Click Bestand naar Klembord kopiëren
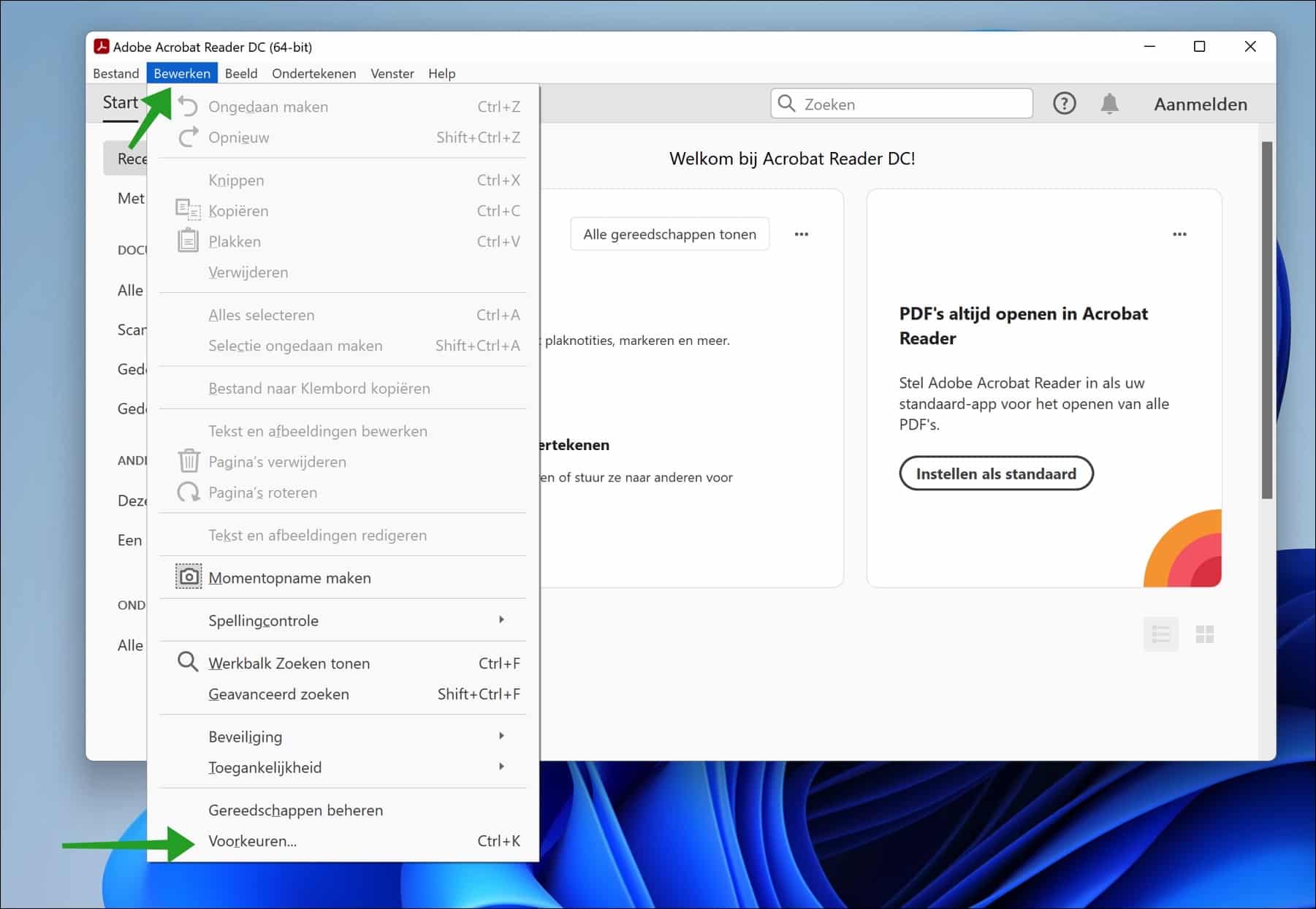 [343, 388]
